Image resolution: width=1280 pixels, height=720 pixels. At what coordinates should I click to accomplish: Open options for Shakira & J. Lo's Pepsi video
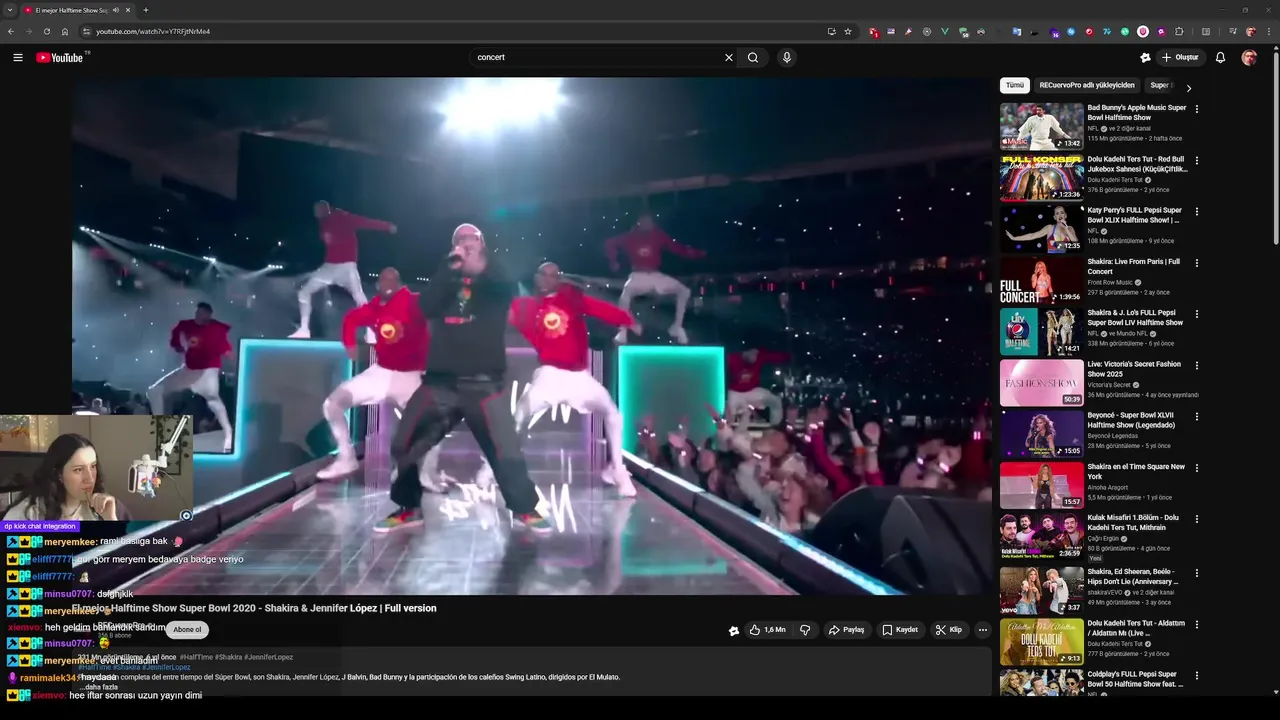pyautogui.click(x=1197, y=314)
